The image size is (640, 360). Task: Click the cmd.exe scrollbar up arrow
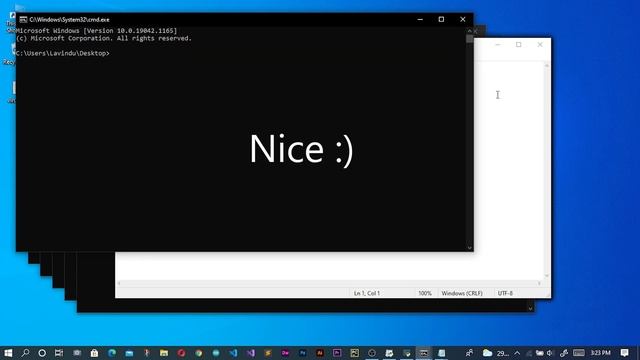tap(469, 31)
